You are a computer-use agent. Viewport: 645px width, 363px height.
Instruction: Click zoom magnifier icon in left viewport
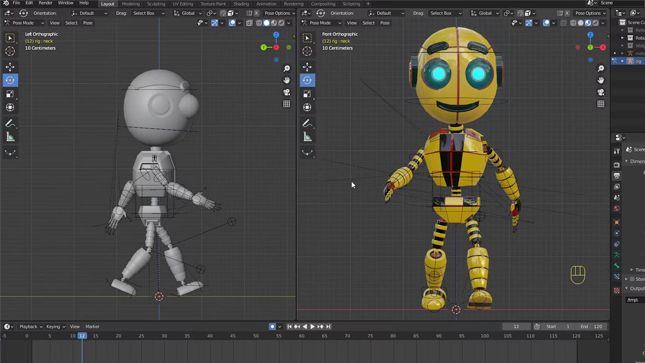[287, 68]
